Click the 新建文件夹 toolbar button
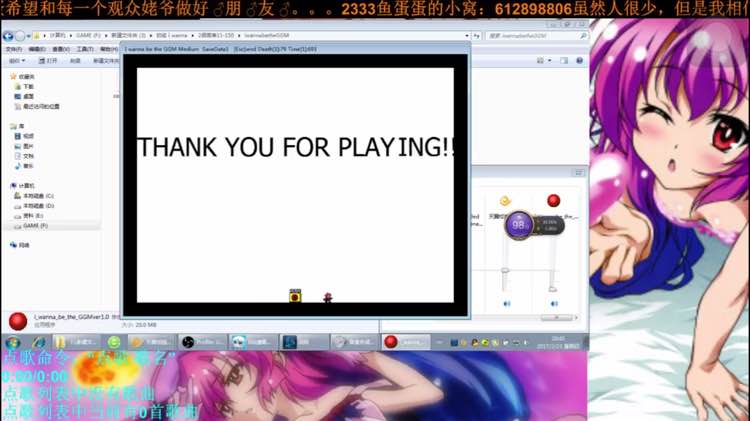Viewport: 750px width, 421px height. pos(105,61)
